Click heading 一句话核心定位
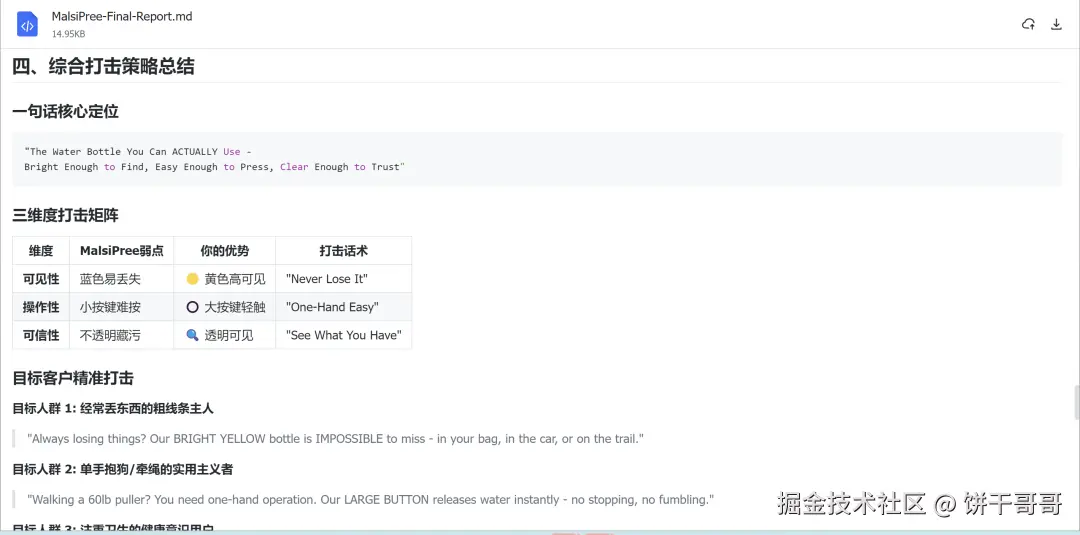This screenshot has height=535, width=1080. pos(65,112)
